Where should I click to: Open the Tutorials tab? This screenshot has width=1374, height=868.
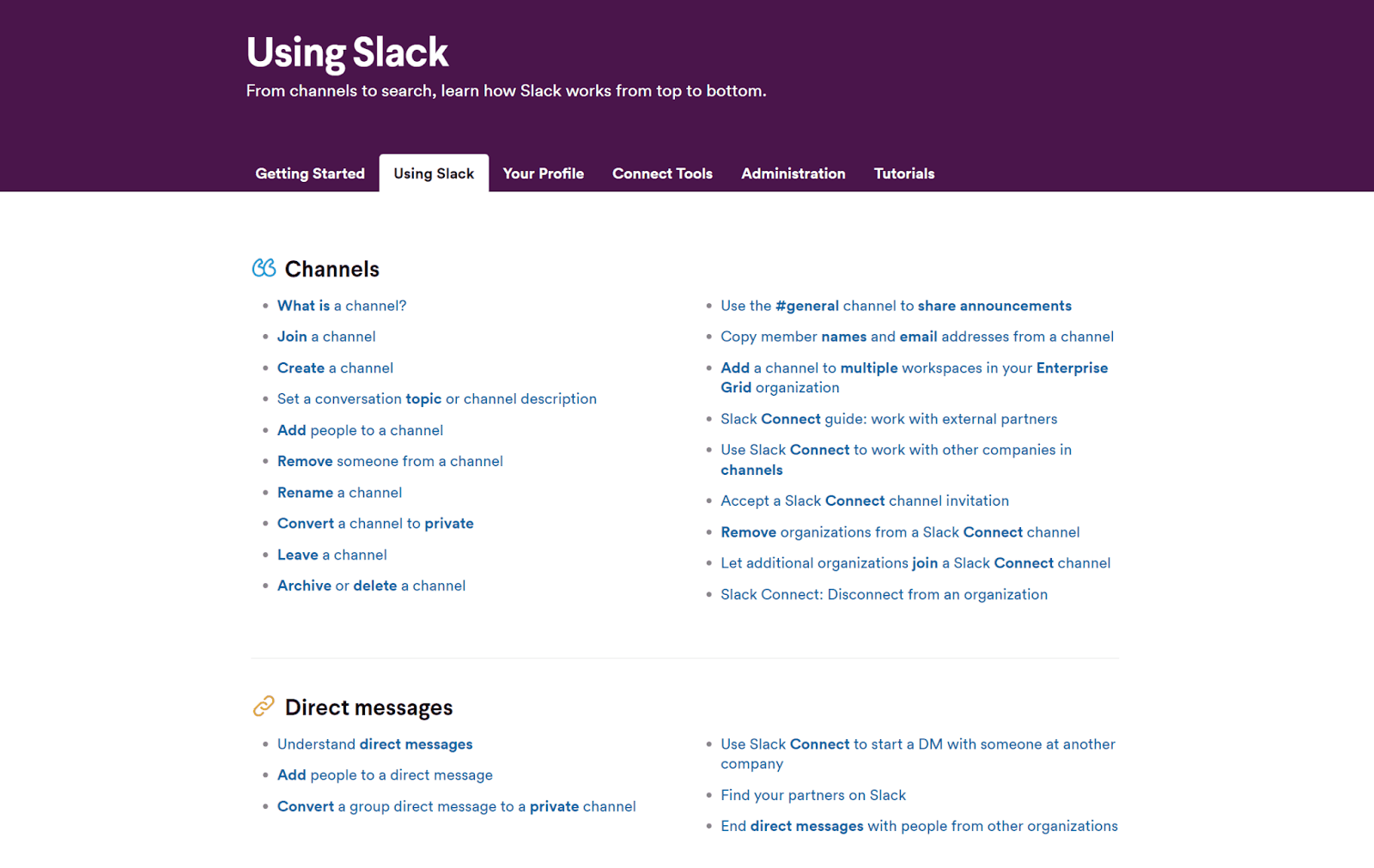903,173
